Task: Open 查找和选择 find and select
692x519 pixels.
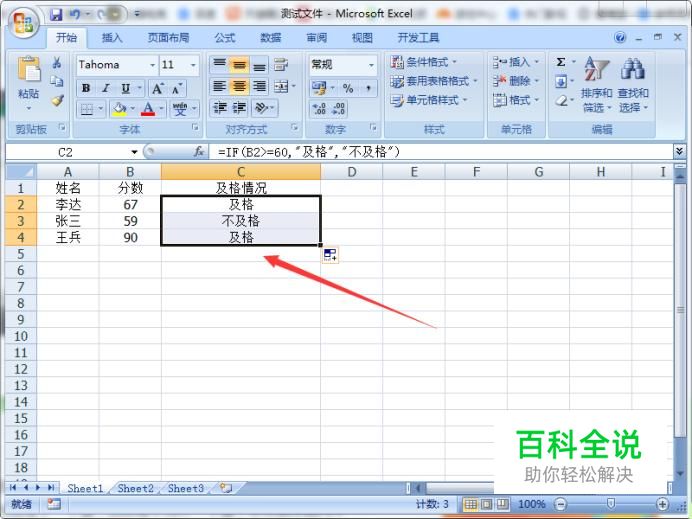Action: (x=632, y=84)
